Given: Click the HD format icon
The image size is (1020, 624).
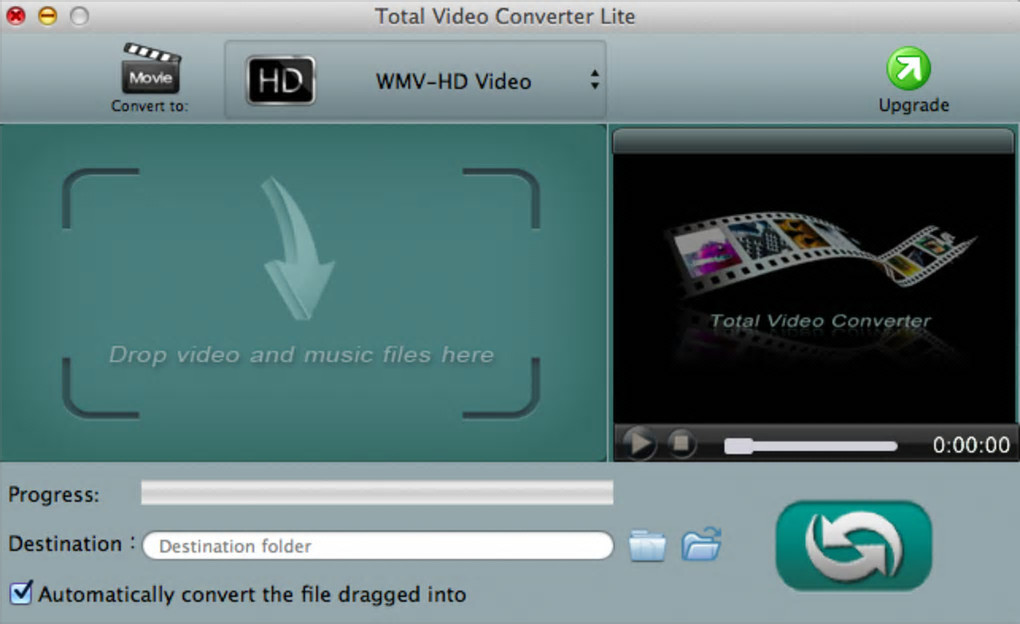Looking at the screenshot, I should point(280,81).
